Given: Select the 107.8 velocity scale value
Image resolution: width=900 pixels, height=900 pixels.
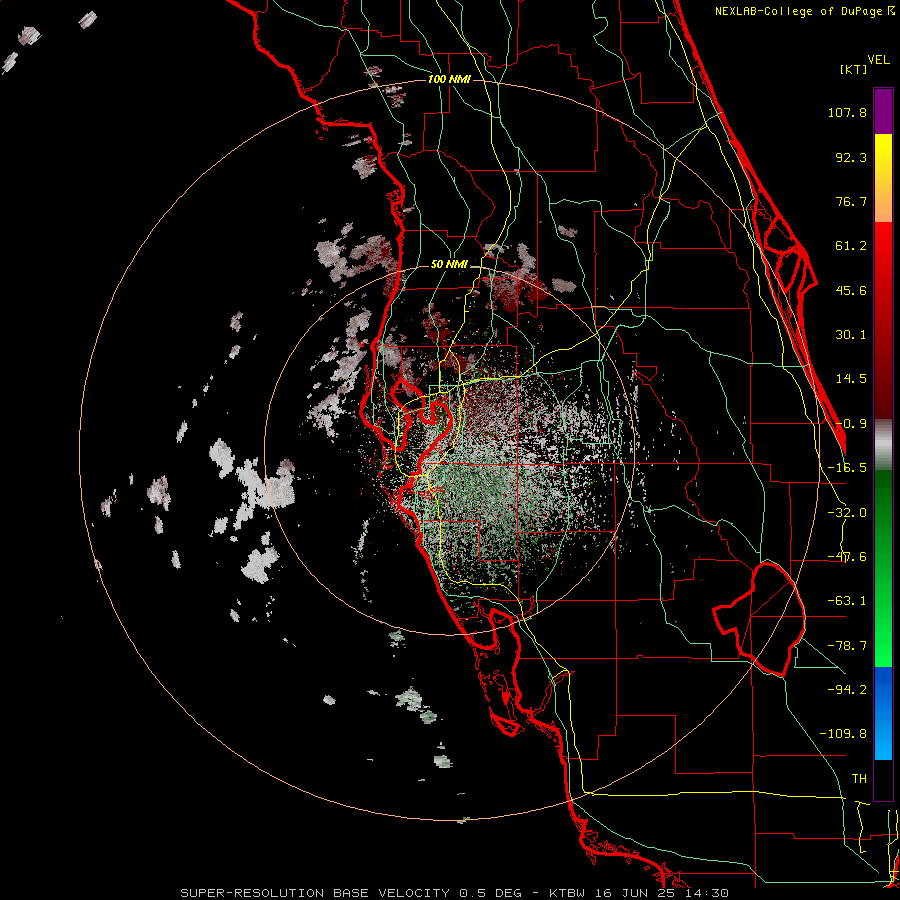Looking at the screenshot, I should pyautogui.click(x=847, y=112).
